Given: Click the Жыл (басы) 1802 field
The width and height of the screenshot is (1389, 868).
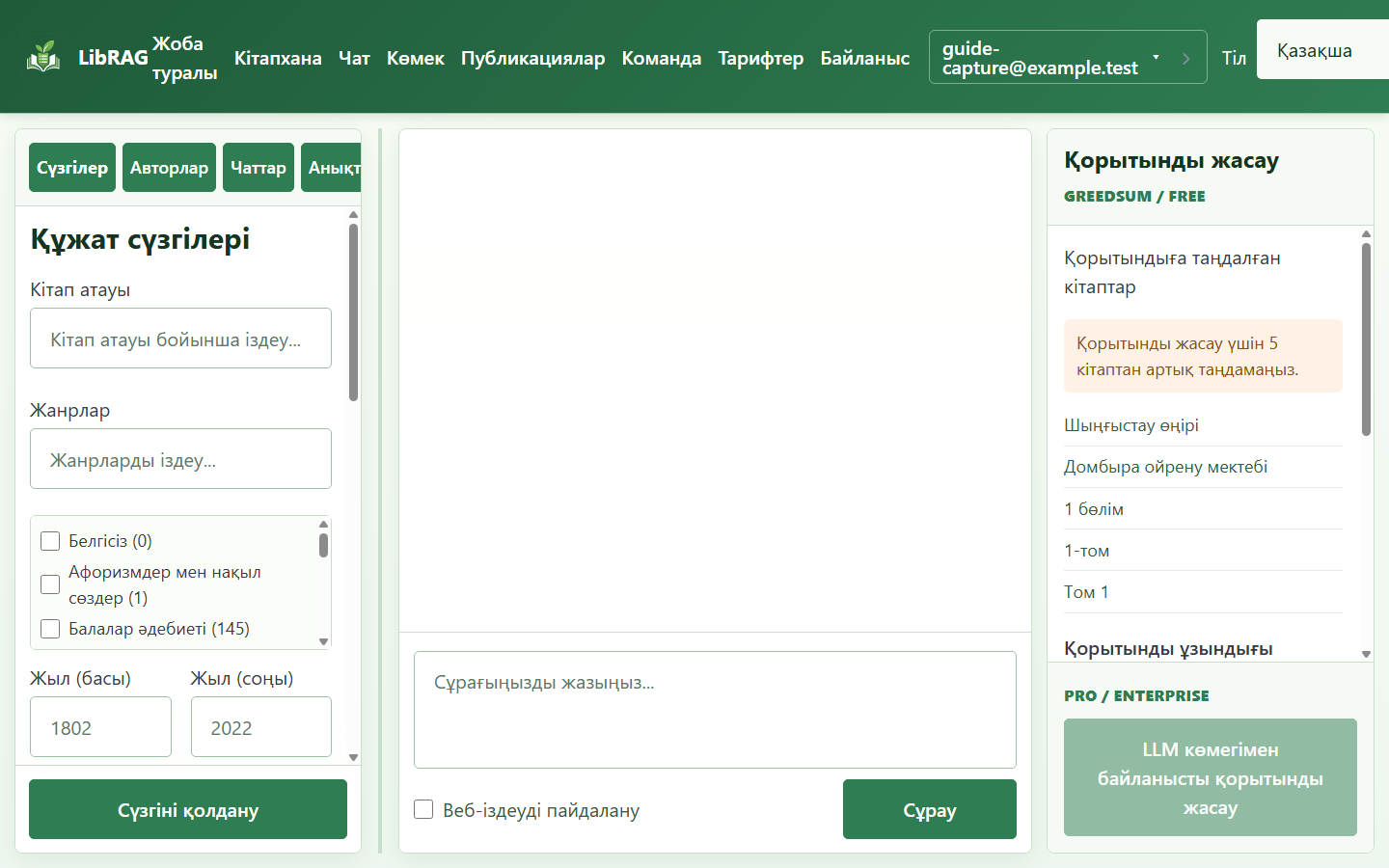Looking at the screenshot, I should (x=100, y=727).
